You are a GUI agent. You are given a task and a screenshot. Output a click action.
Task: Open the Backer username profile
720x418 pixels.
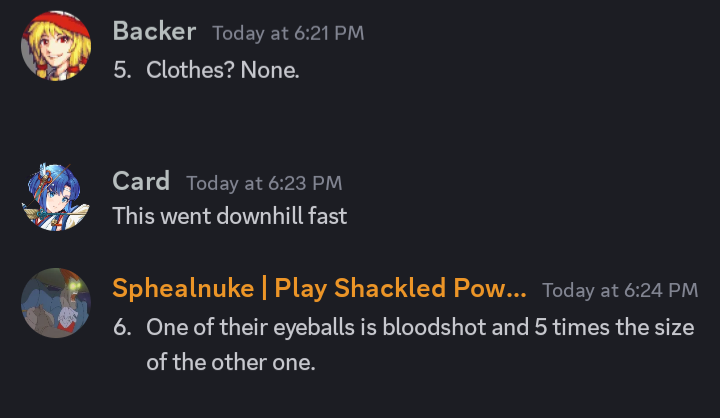[x=154, y=32]
